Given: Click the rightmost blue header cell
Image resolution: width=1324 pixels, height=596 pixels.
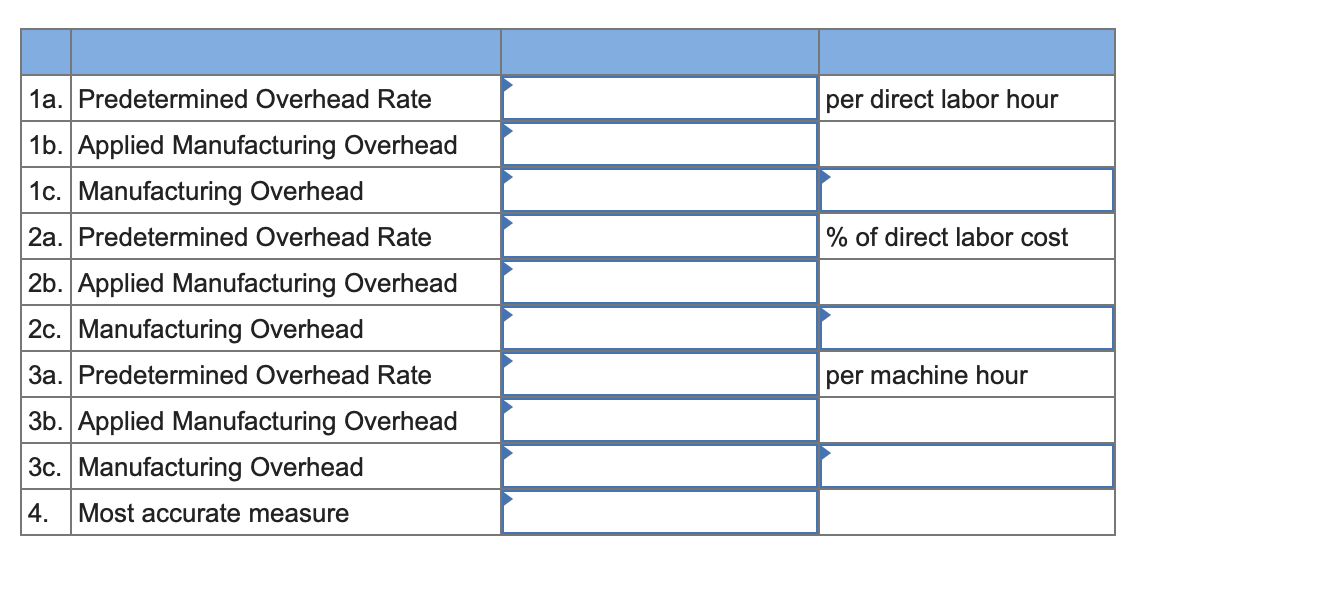Looking at the screenshot, I should pos(966,50).
